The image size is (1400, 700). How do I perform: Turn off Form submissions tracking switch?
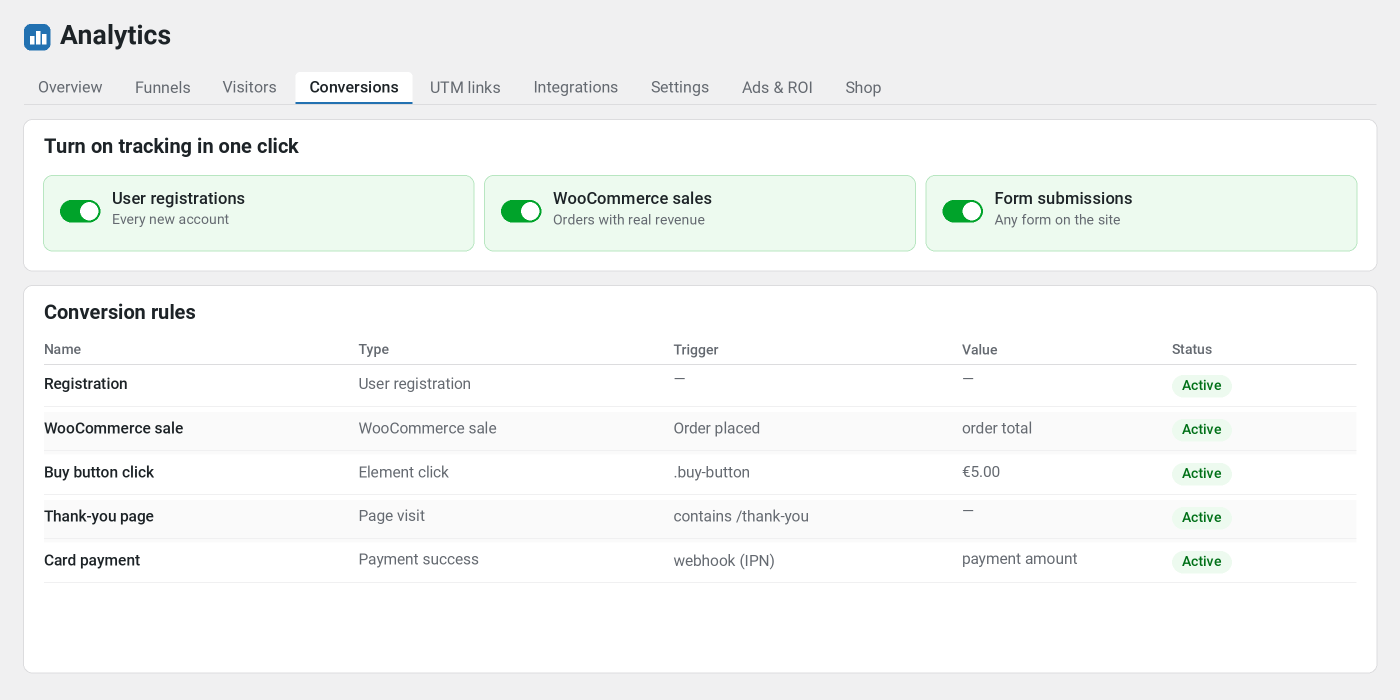[963, 211]
